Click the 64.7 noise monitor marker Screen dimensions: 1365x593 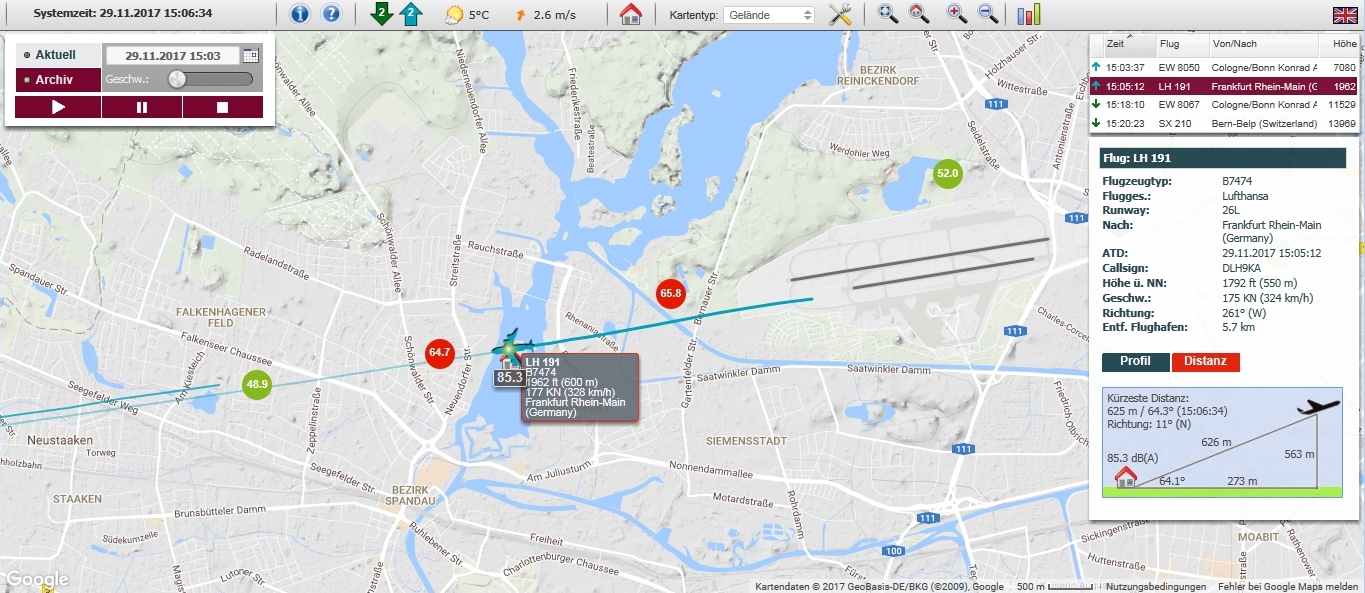click(440, 353)
